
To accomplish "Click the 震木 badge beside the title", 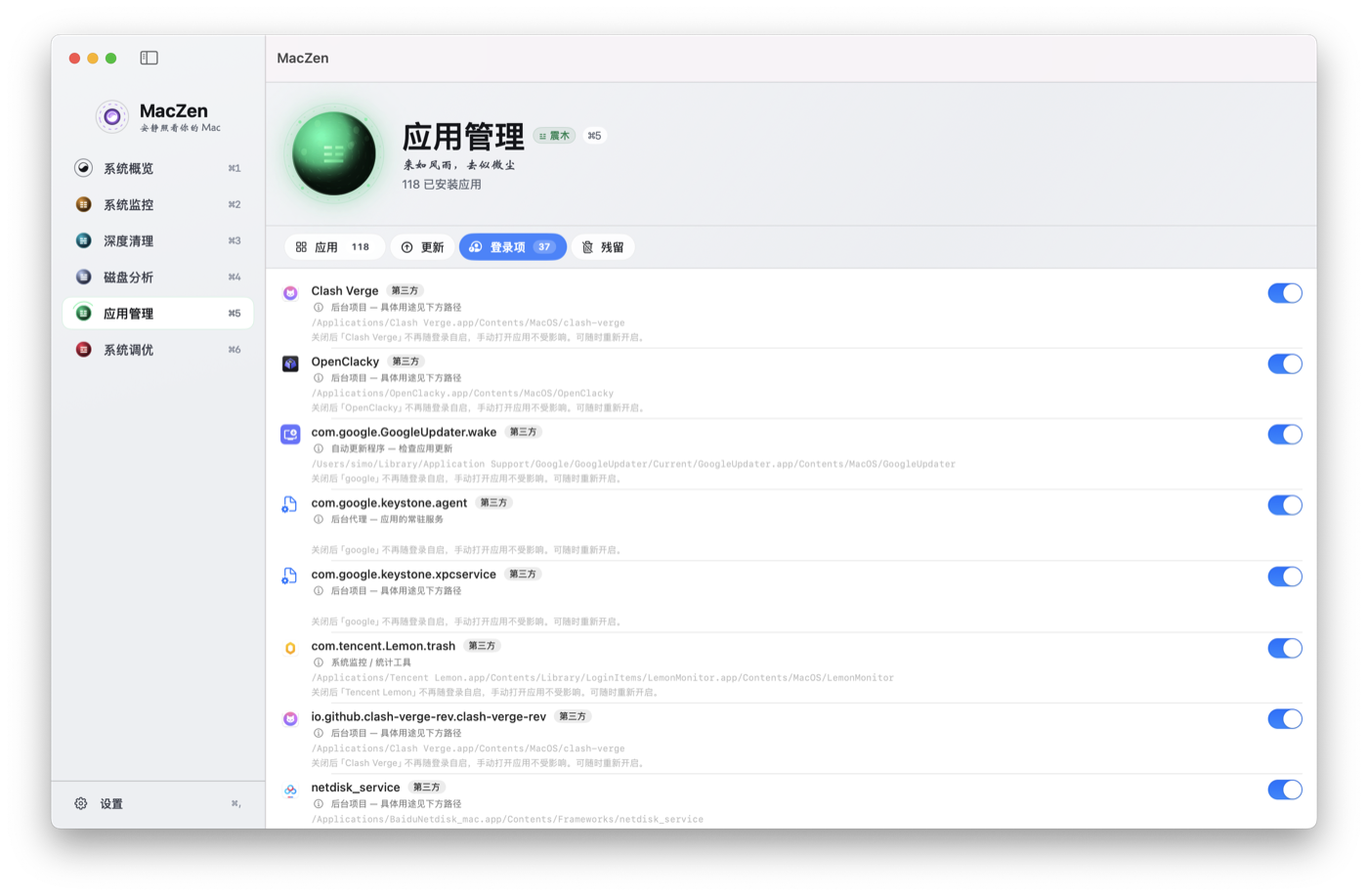I will pos(555,136).
